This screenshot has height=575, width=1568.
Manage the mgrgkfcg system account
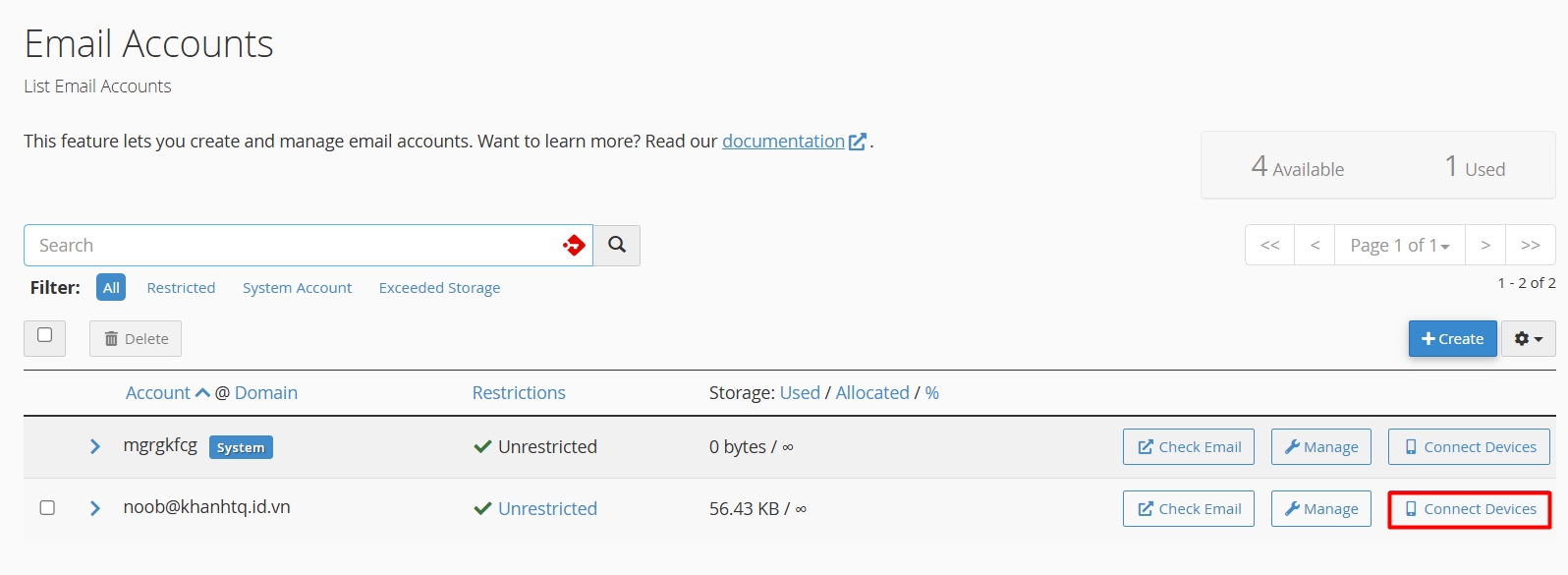coord(1321,447)
